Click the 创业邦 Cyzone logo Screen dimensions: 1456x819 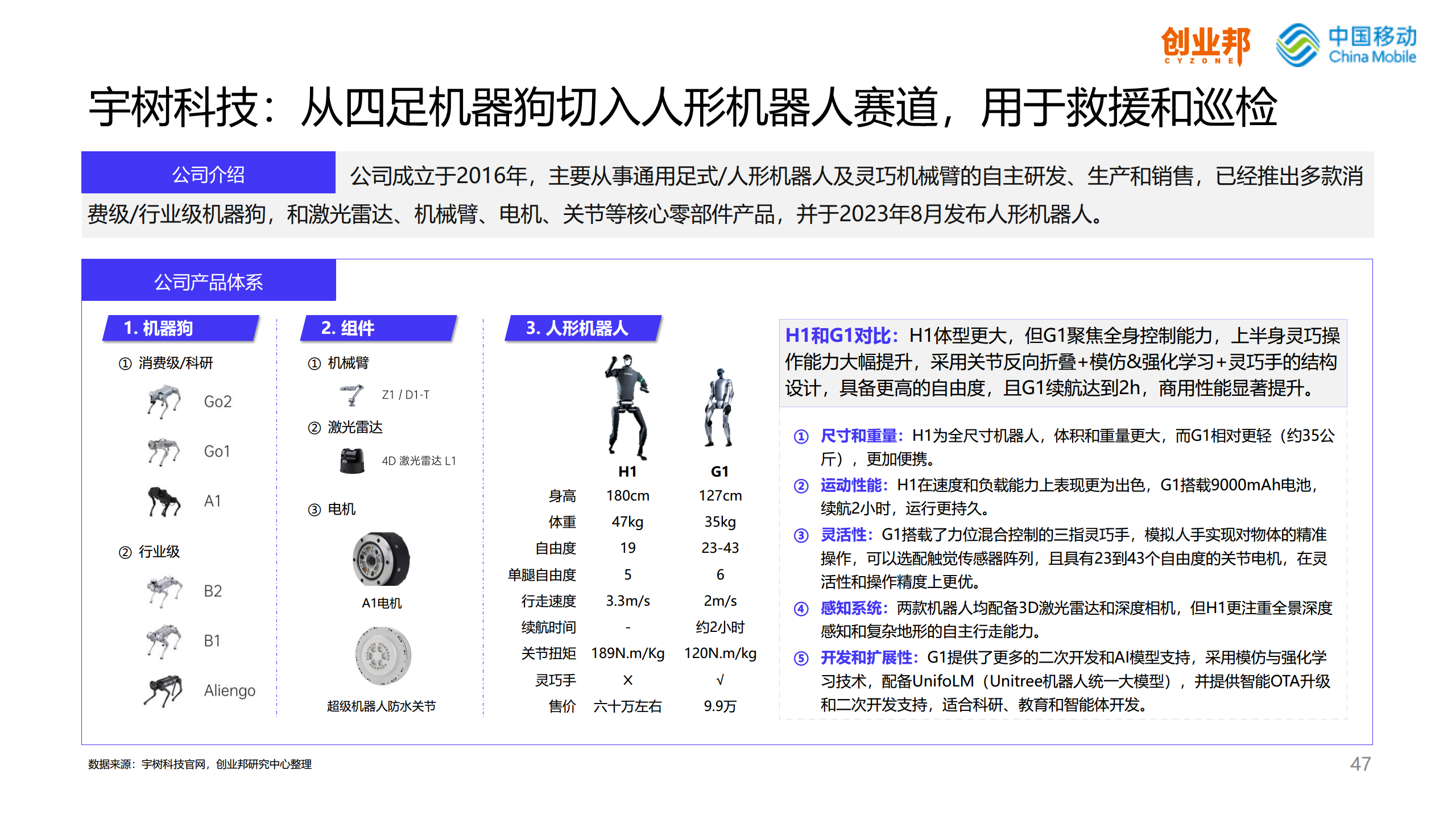(1205, 45)
